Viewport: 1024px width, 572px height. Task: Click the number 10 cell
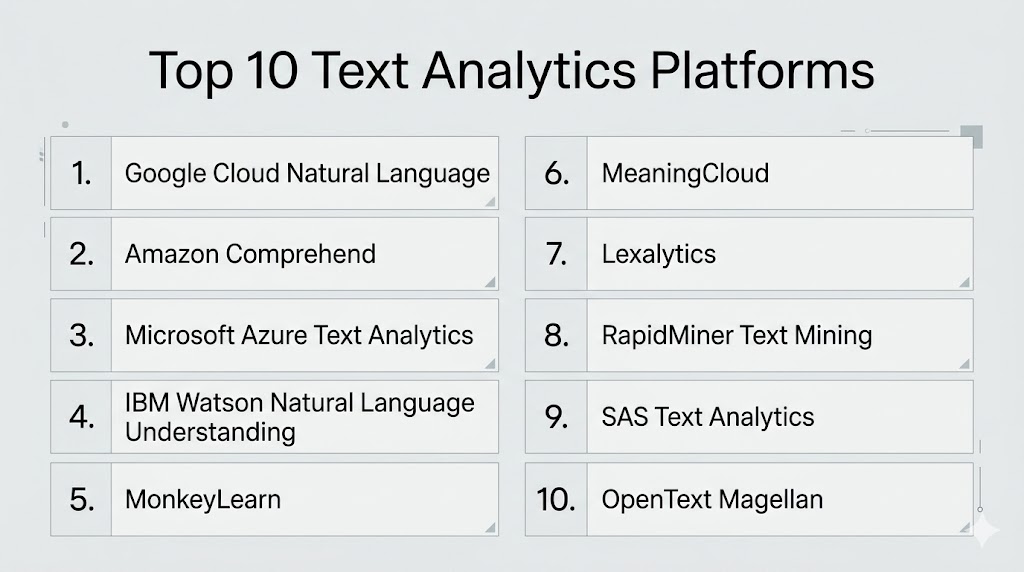tap(556, 499)
